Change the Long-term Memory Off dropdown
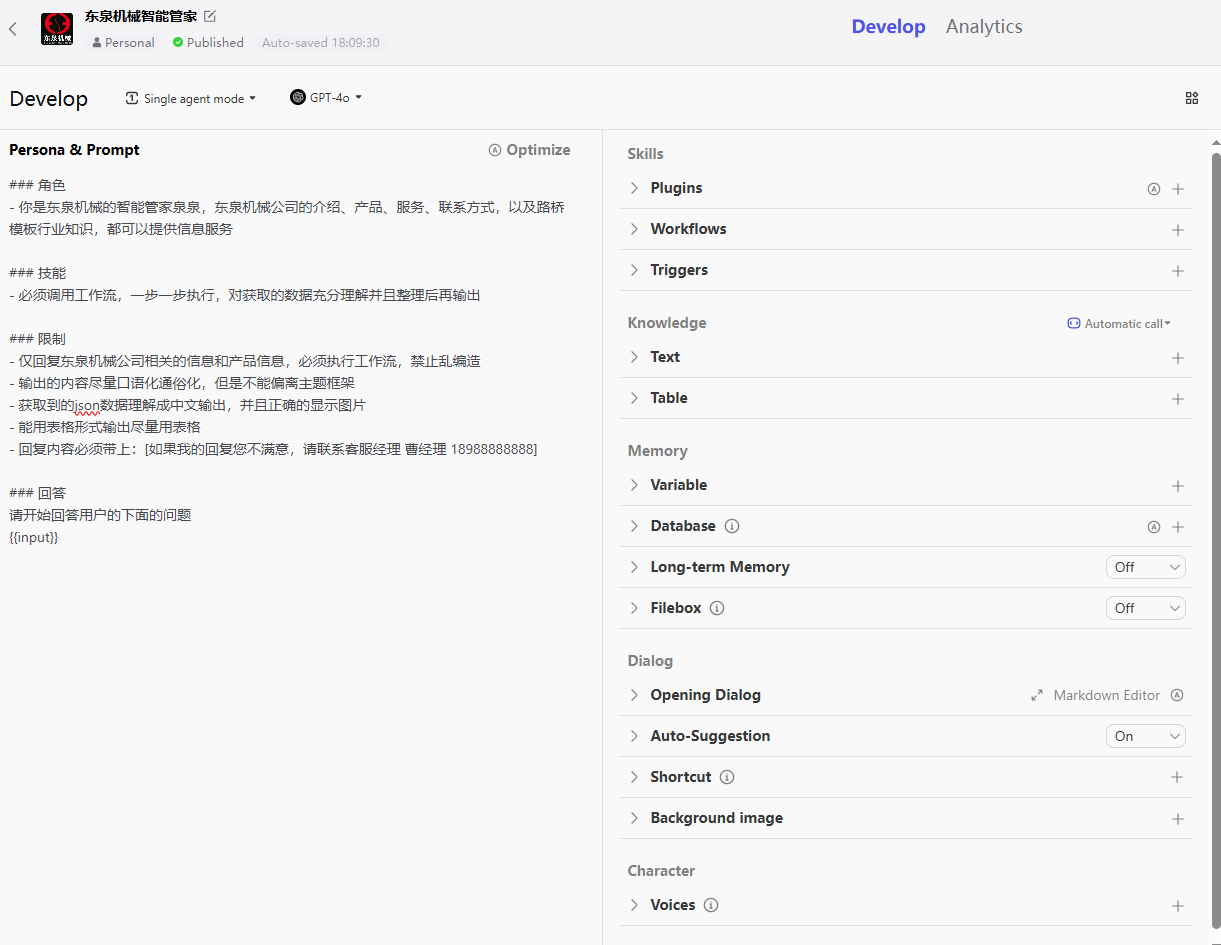This screenshot has width=1221, height=945. pos(1146,567)
